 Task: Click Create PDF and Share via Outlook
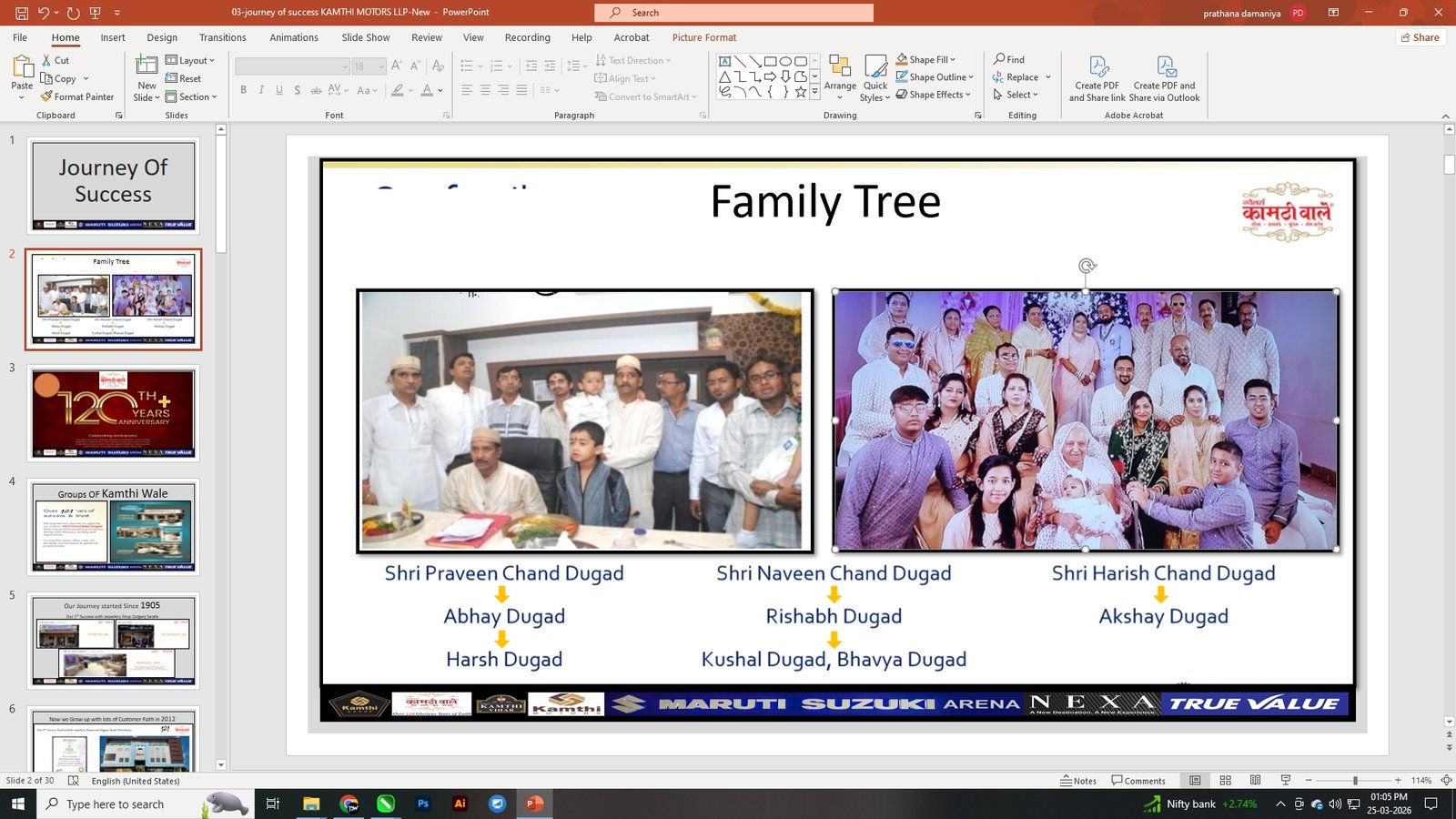pos(1165,78)
